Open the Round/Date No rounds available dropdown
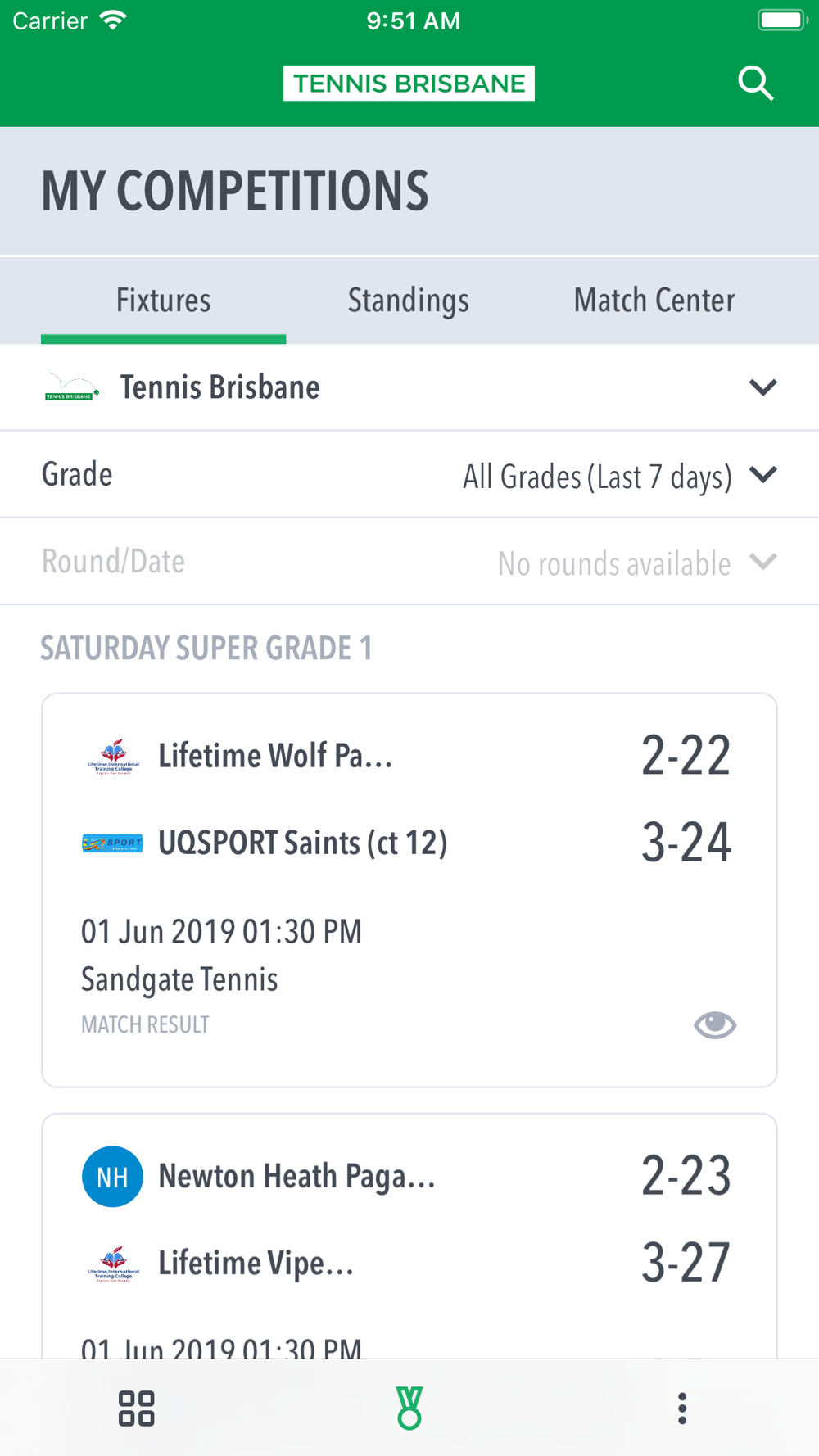 (637, 563)
